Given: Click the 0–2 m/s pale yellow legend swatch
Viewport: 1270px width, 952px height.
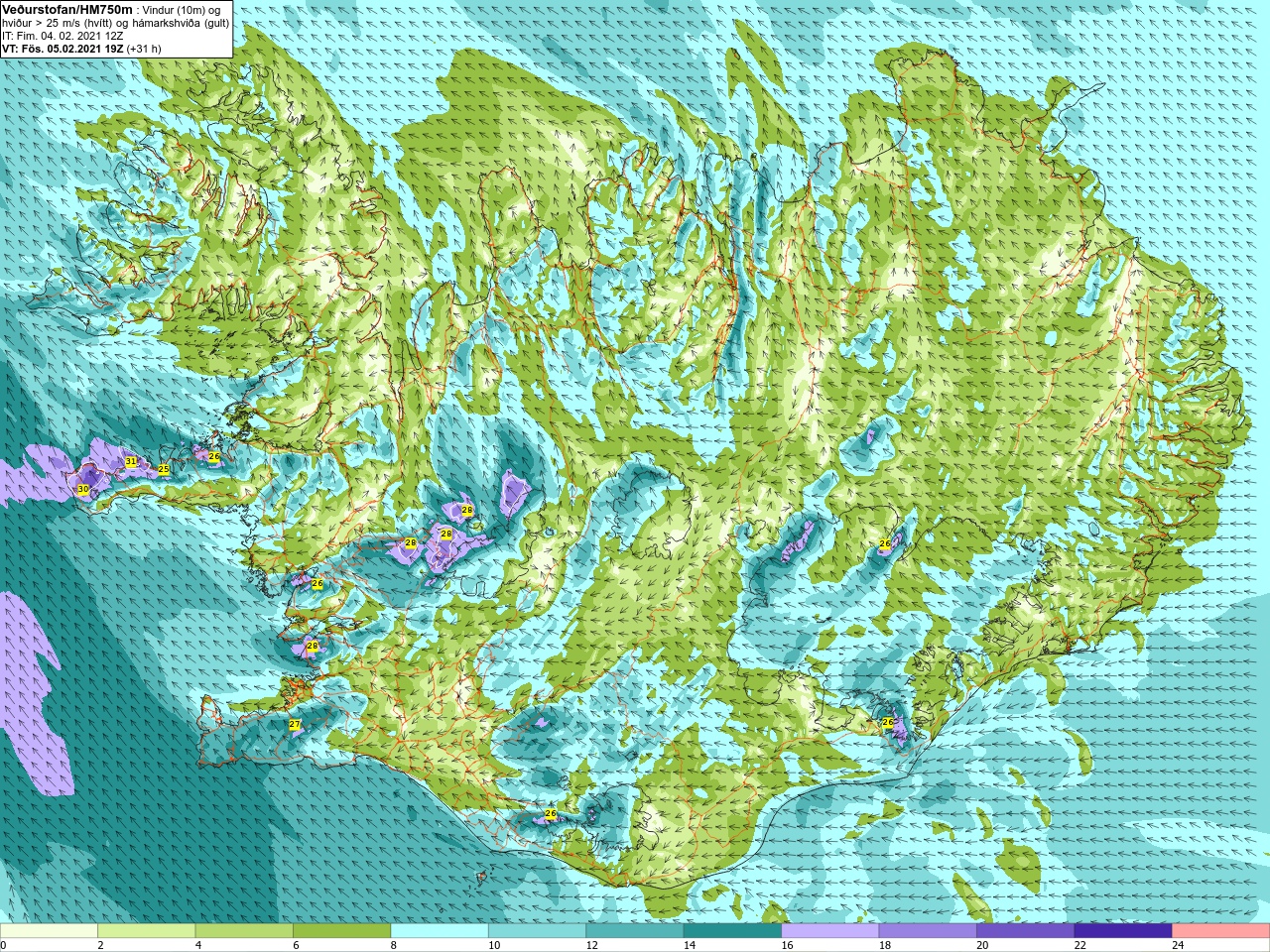Looking at the screenshot, I should click(49, 931).
